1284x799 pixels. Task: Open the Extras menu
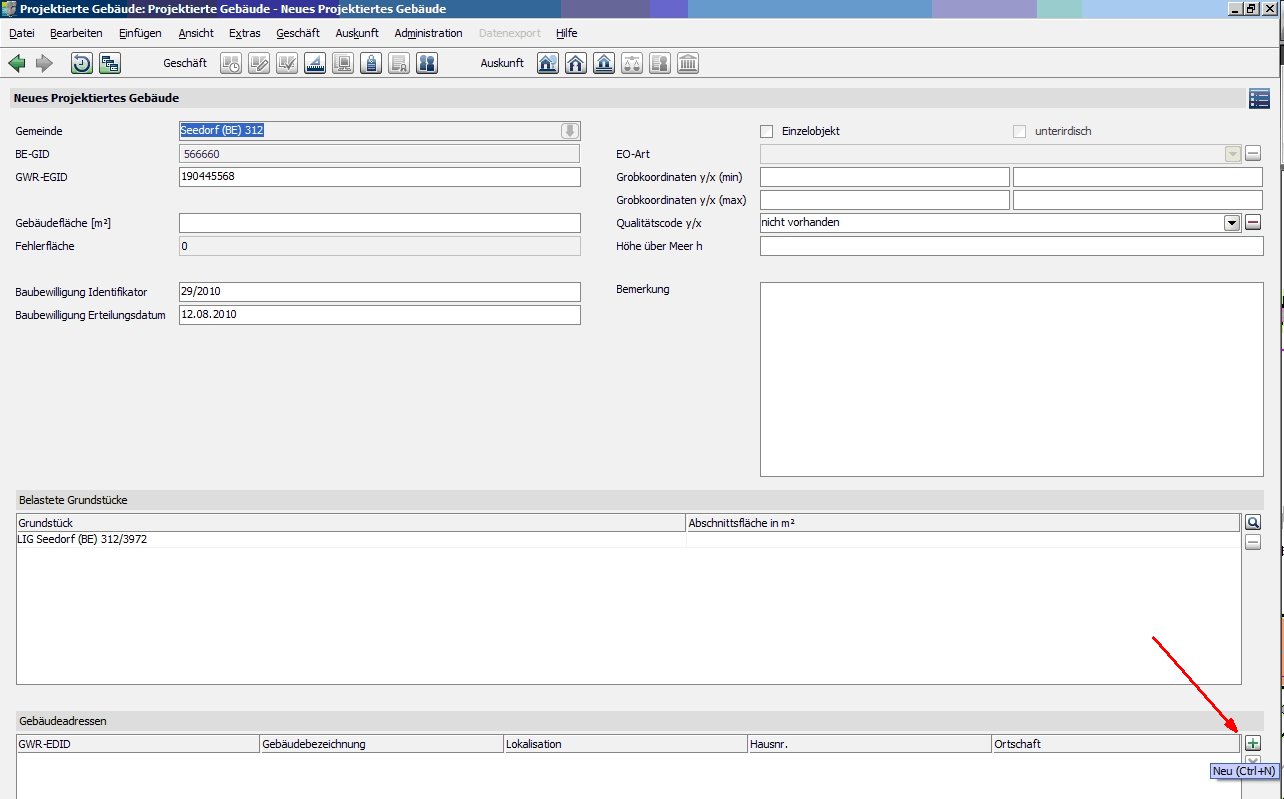[x=244, y=33]
